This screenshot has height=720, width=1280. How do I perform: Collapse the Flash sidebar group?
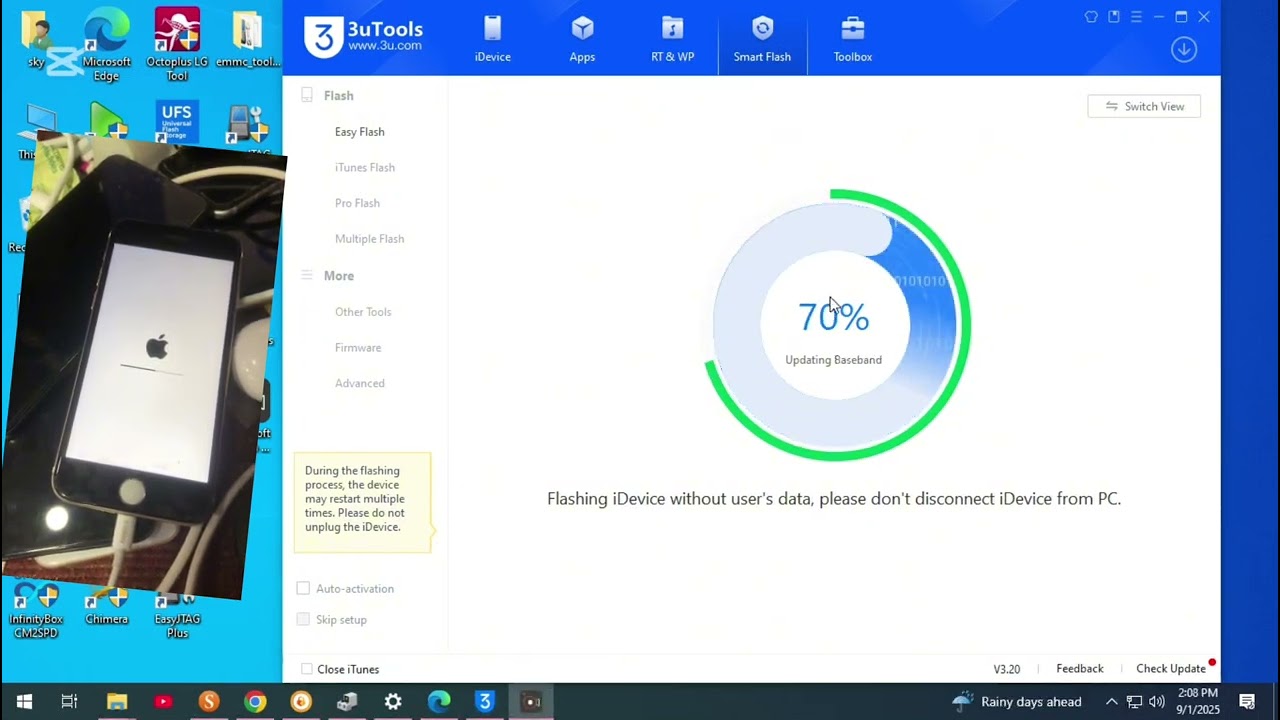click(x=328, y=96)
